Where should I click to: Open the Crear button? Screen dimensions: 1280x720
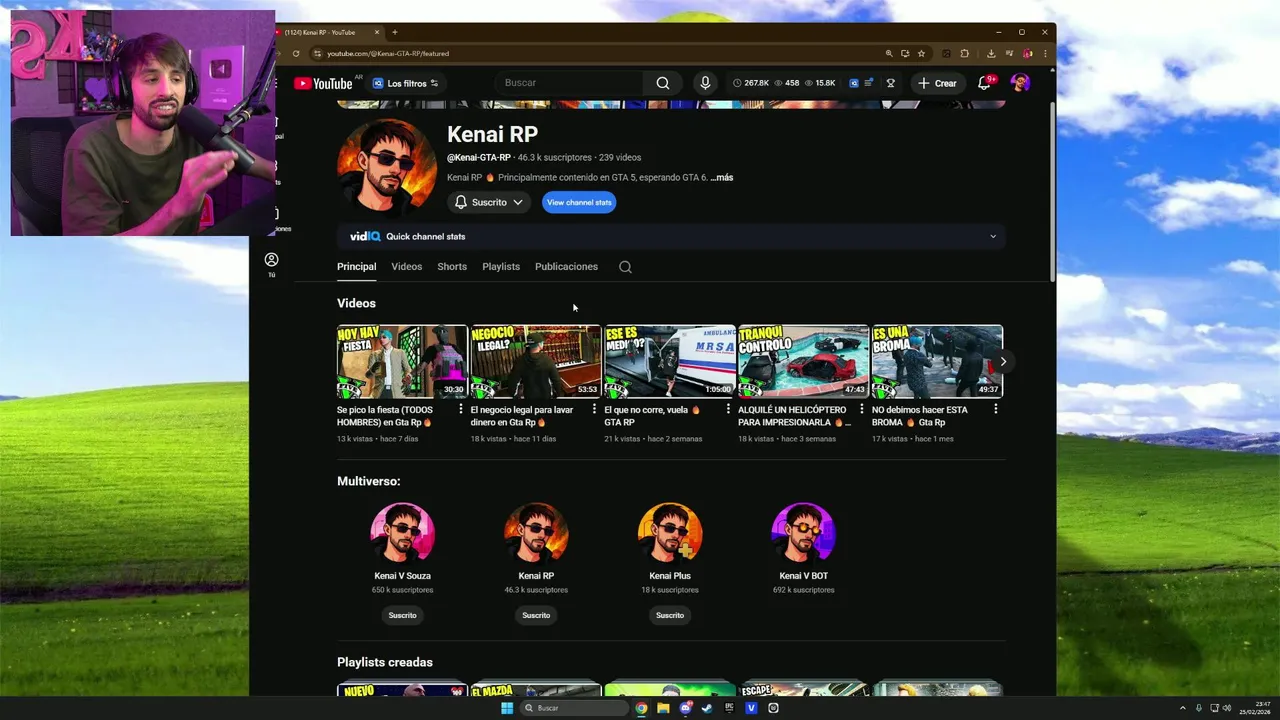point(937,83)
